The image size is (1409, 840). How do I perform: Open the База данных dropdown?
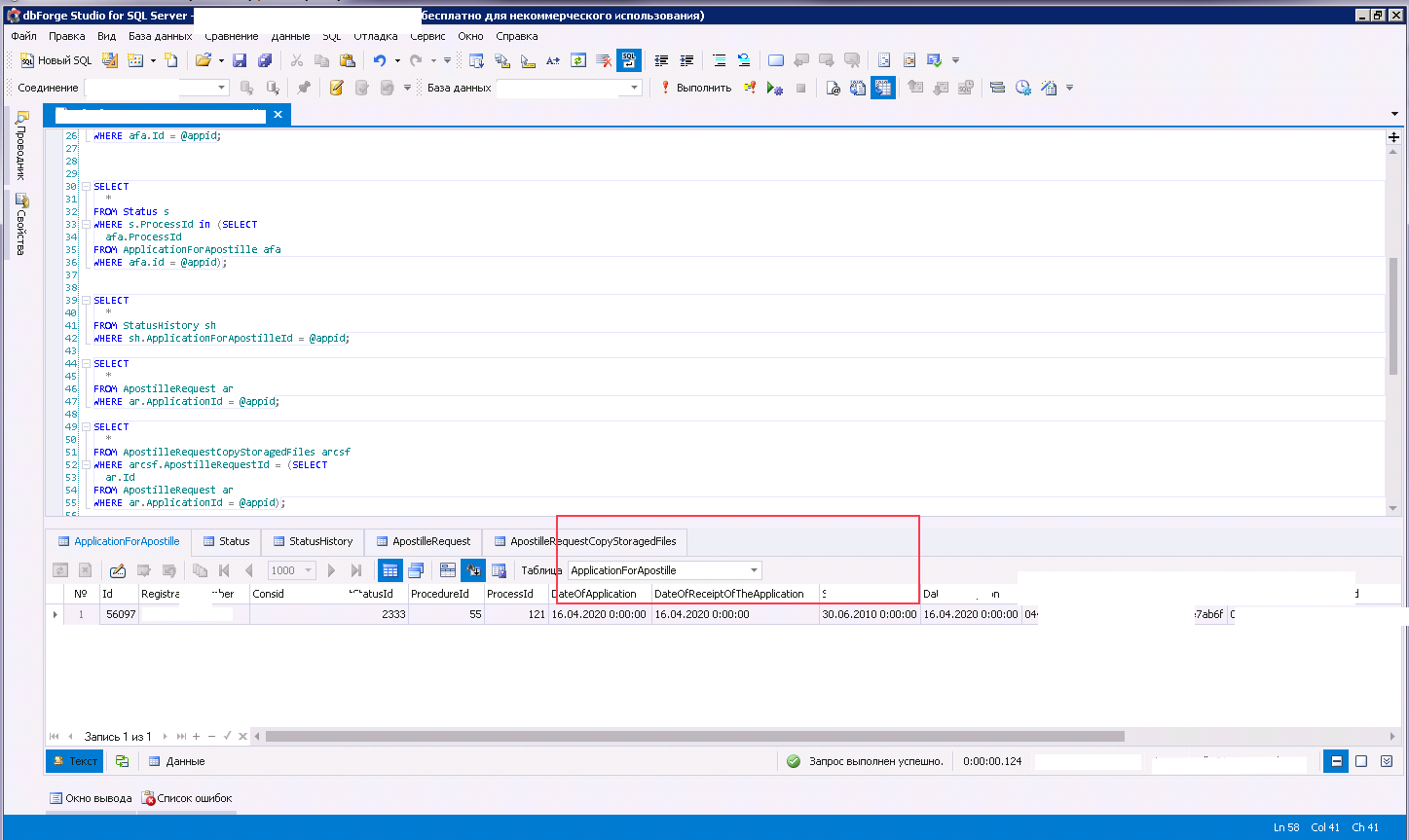[635, 88]
